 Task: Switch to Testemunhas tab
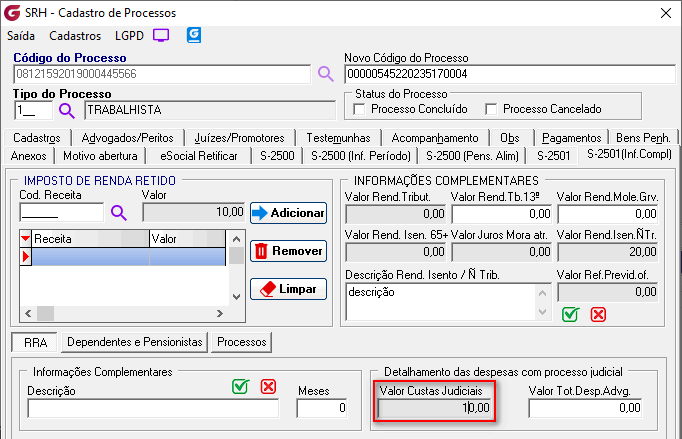pos(338,138)
